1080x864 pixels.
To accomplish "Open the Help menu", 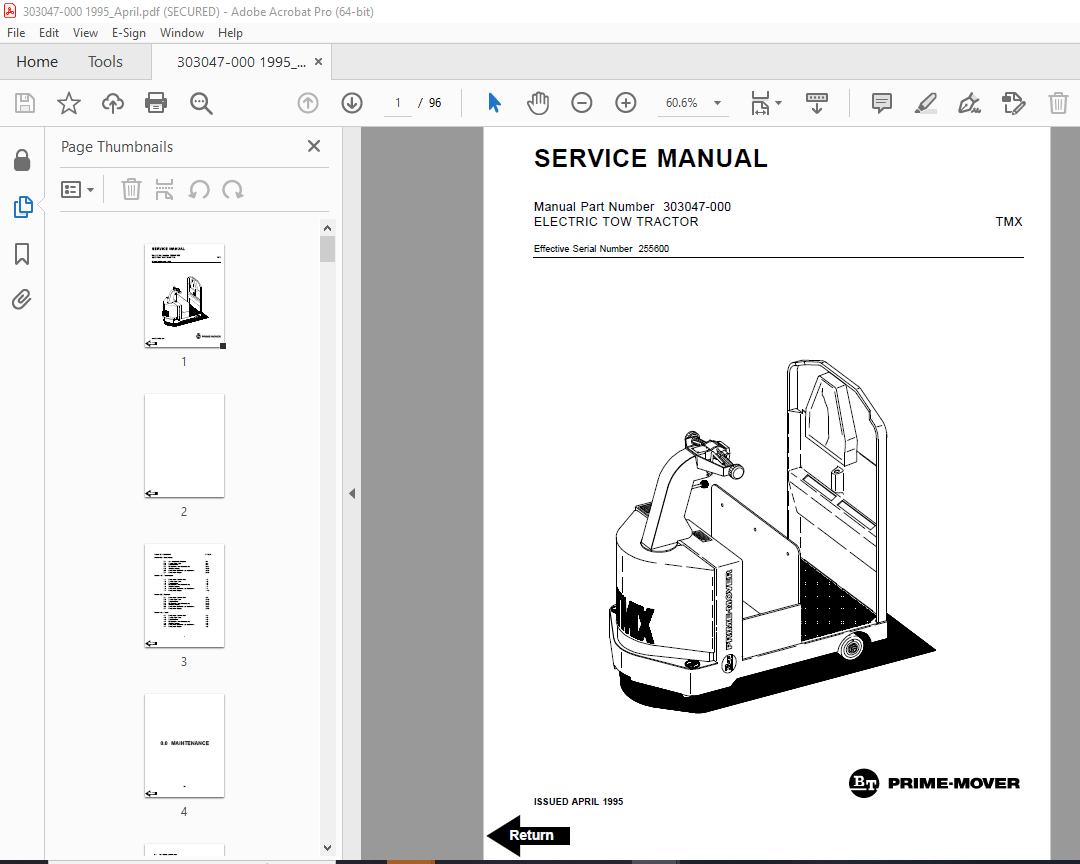I will click(x=230, y=32).
